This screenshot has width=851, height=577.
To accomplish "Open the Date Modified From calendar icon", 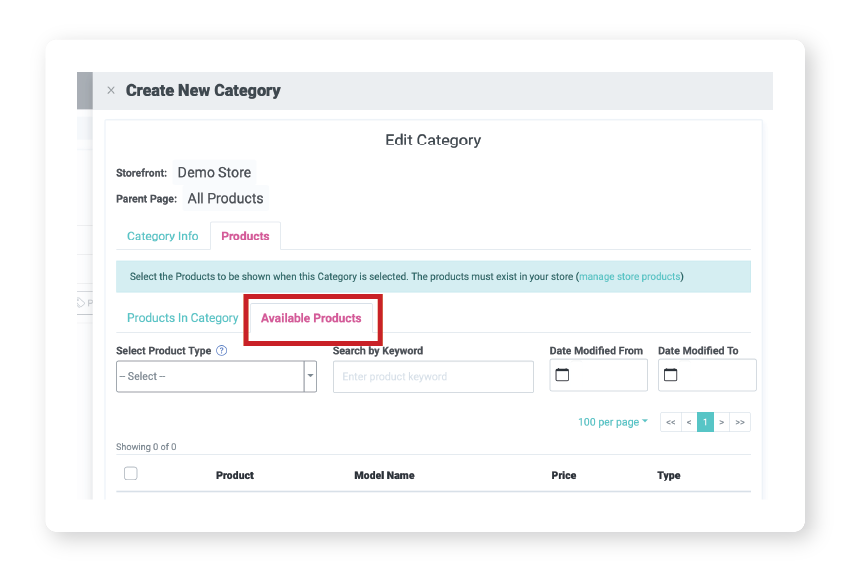I will (x=562, y=375).
